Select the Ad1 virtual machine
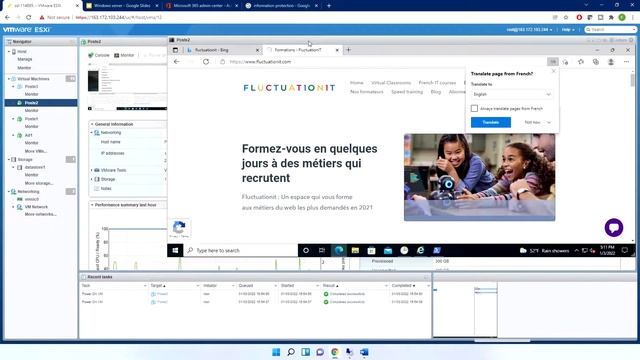Viewport: 640px width, 360px height. 28,135
